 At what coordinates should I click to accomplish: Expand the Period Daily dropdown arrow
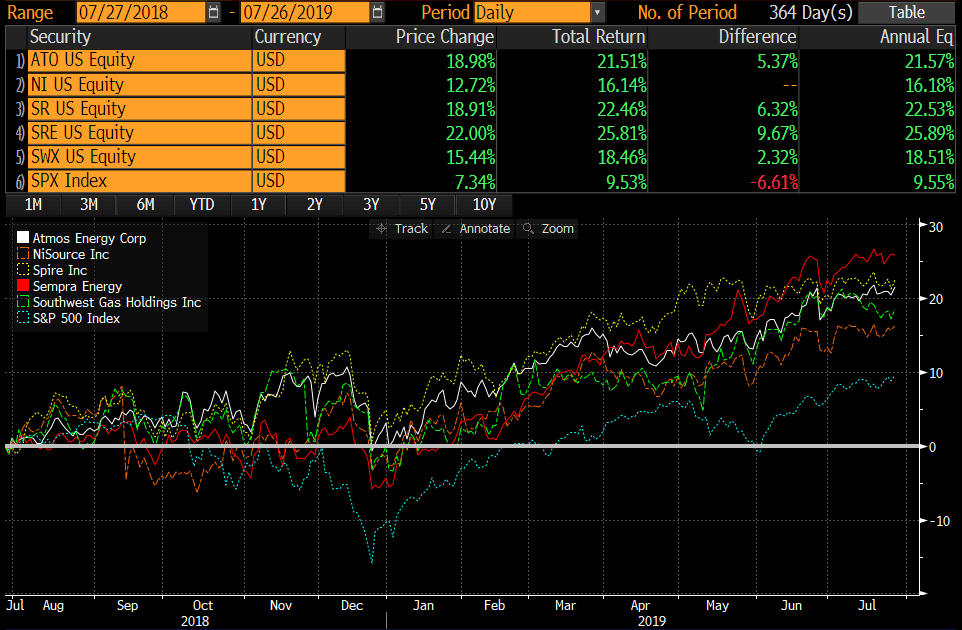tap(598, 12)
